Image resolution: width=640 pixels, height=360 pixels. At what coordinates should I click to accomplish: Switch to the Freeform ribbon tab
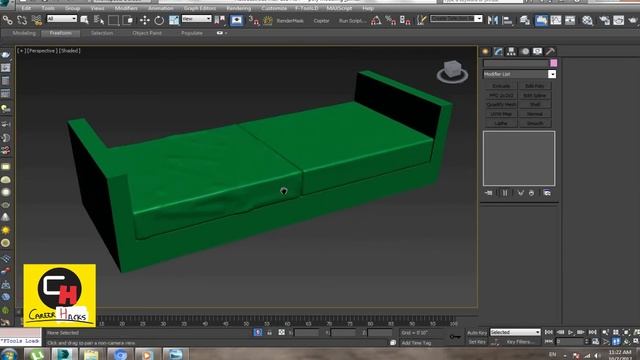click(x=60, y=33)
